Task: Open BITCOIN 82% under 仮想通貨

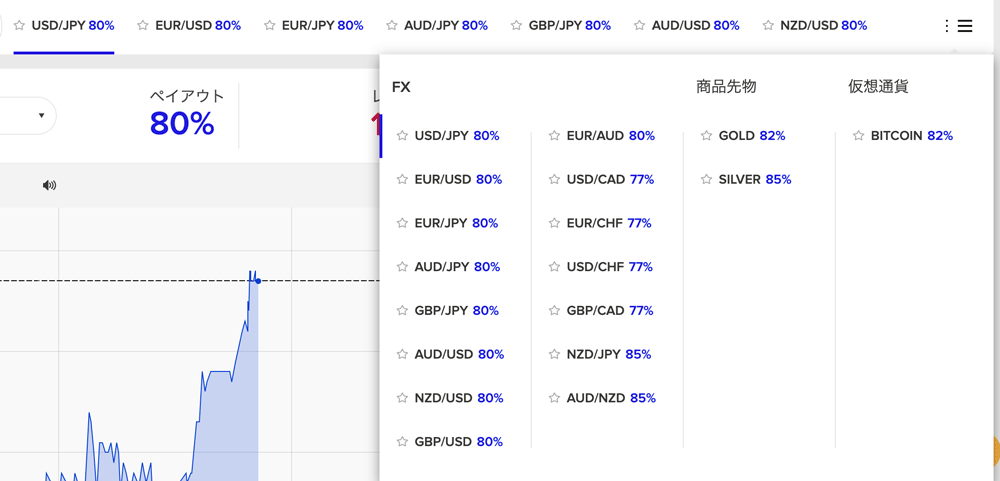Action: (912, 136)
